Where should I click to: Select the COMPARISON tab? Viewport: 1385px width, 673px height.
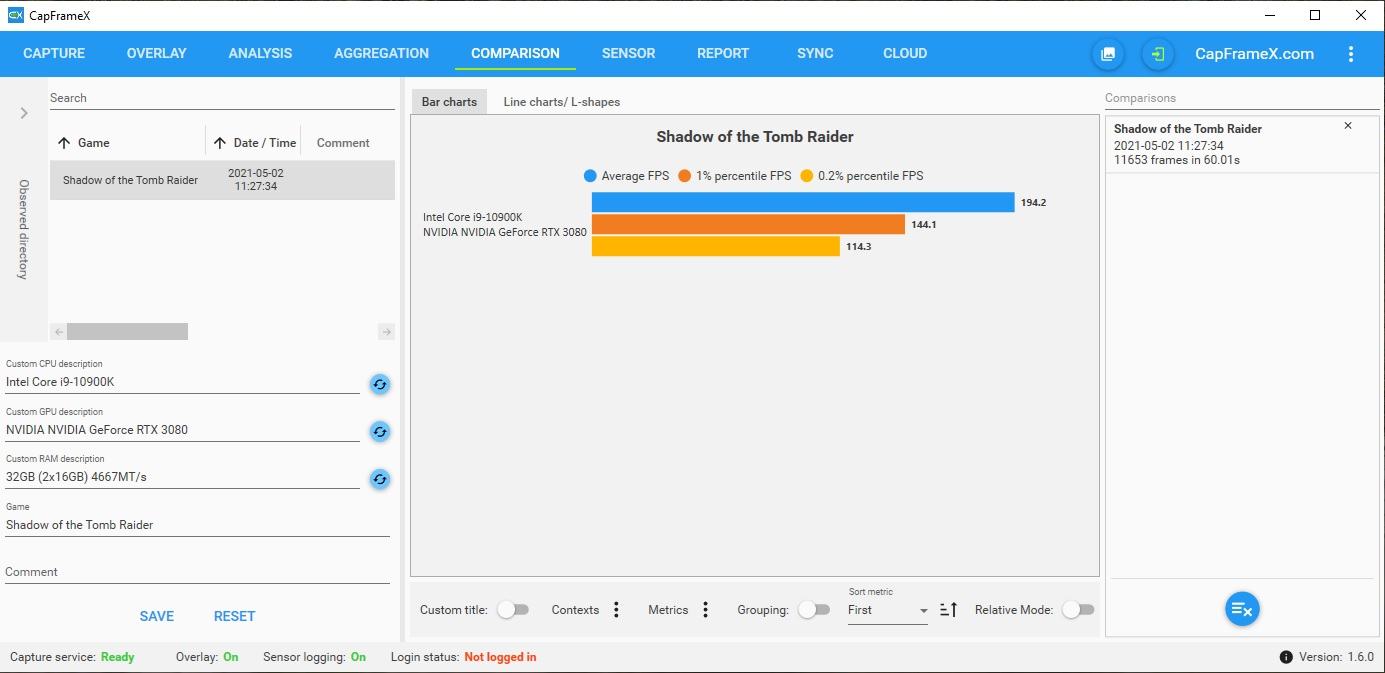point(515,54)
